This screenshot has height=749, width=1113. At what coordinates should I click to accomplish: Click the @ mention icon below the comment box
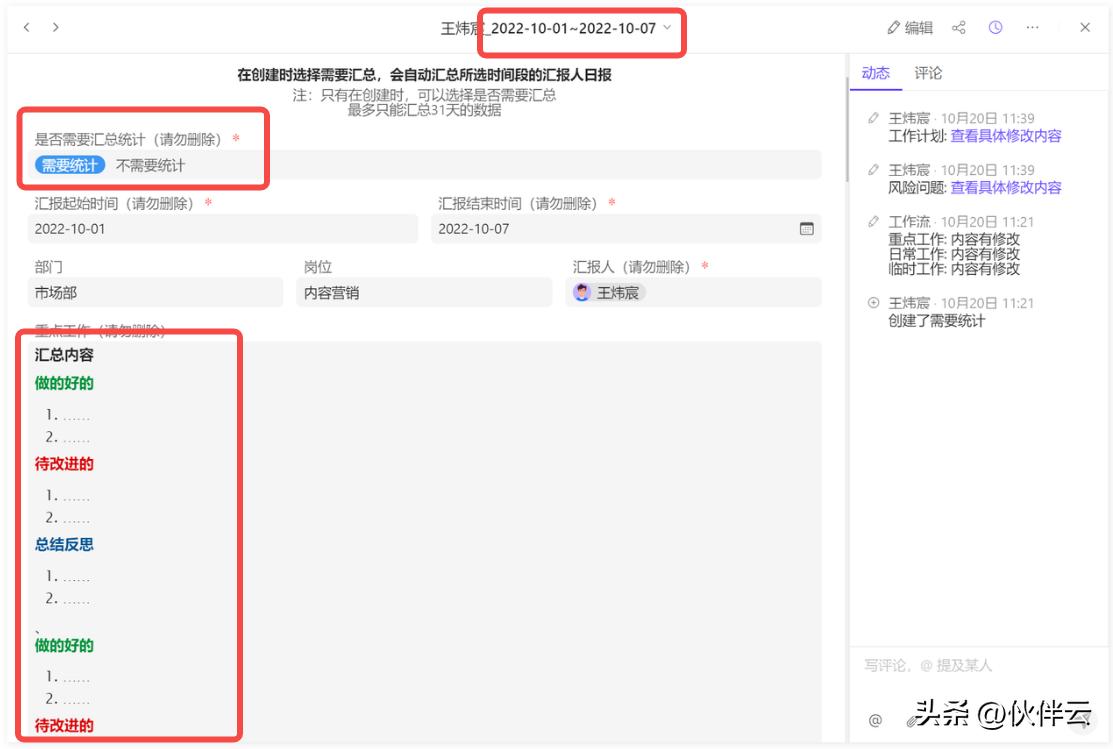pos(876,718)
